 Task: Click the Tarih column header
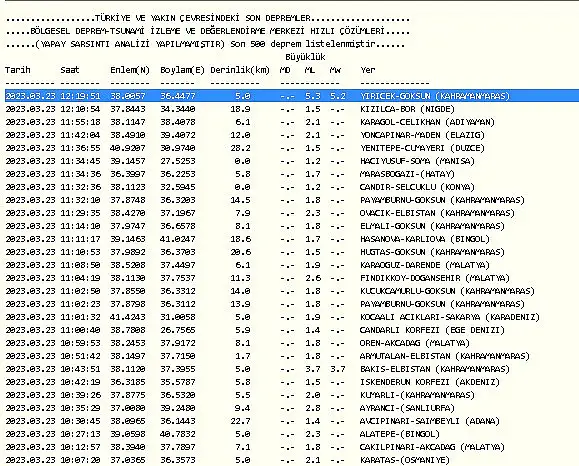pyautogui.click(x=18, y=70)
